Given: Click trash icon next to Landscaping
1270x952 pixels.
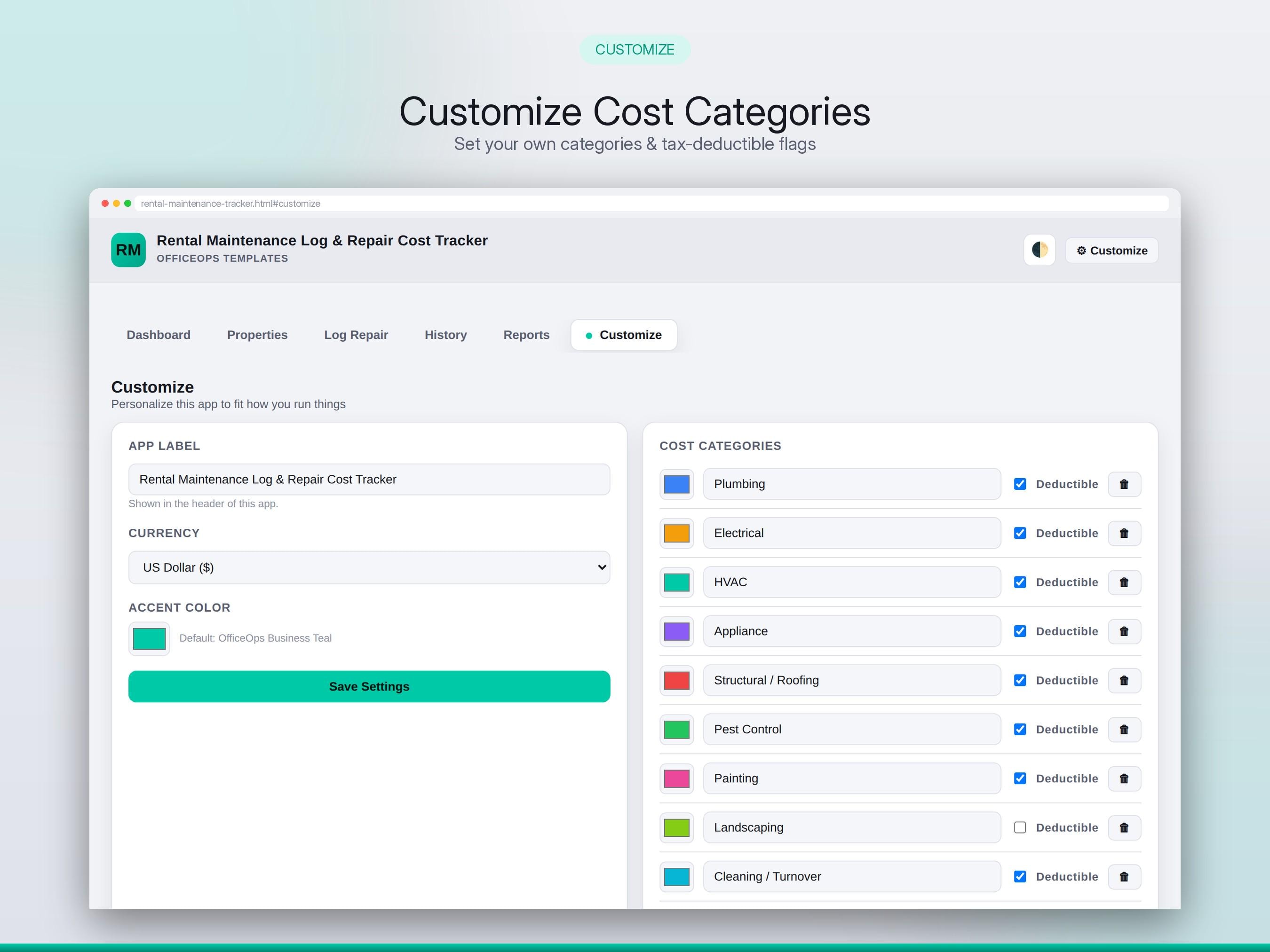Looking at the screenshot, I should (x=1124, y=827).
